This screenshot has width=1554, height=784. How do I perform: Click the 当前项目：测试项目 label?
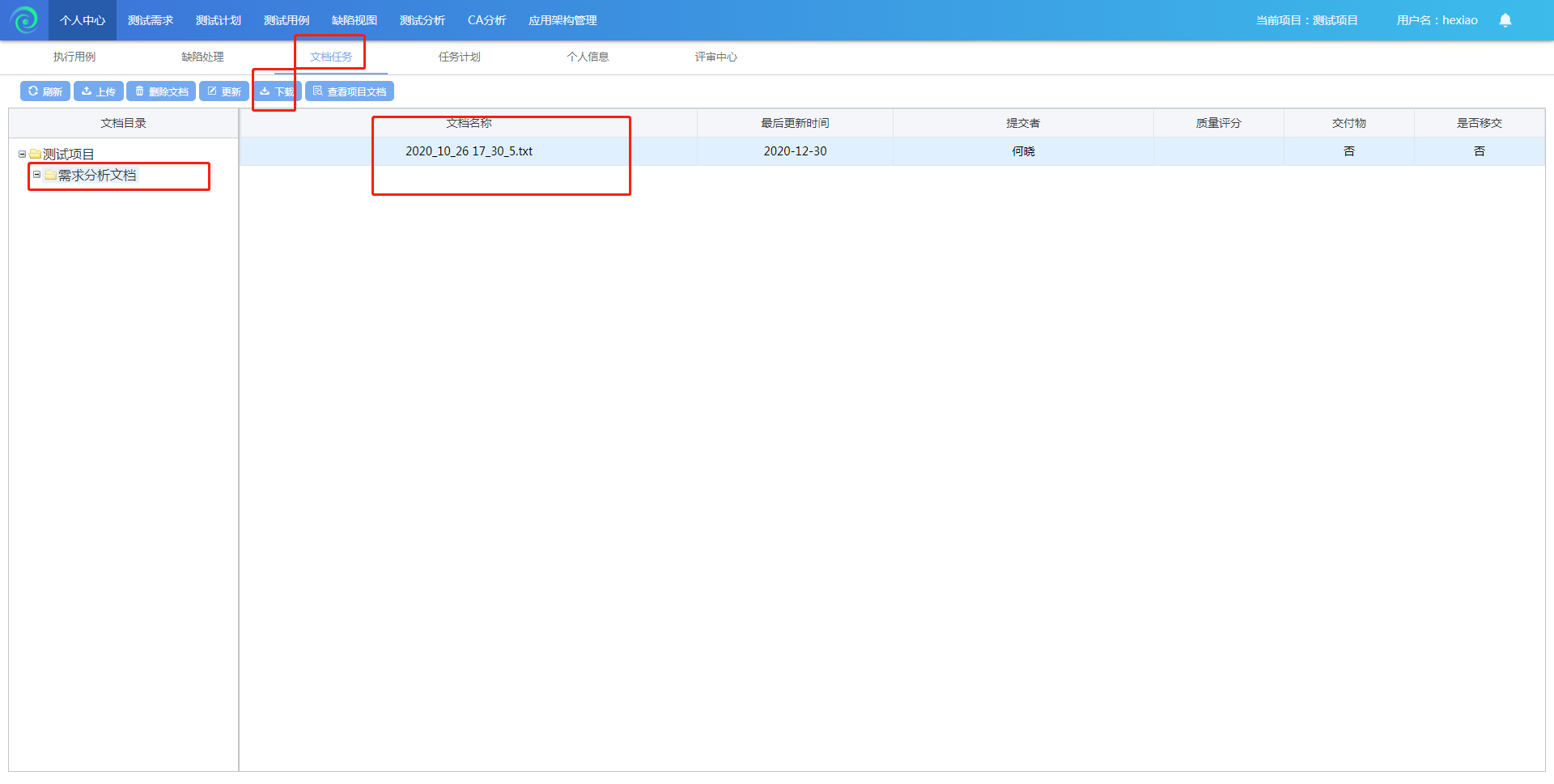coord(1306,20)
